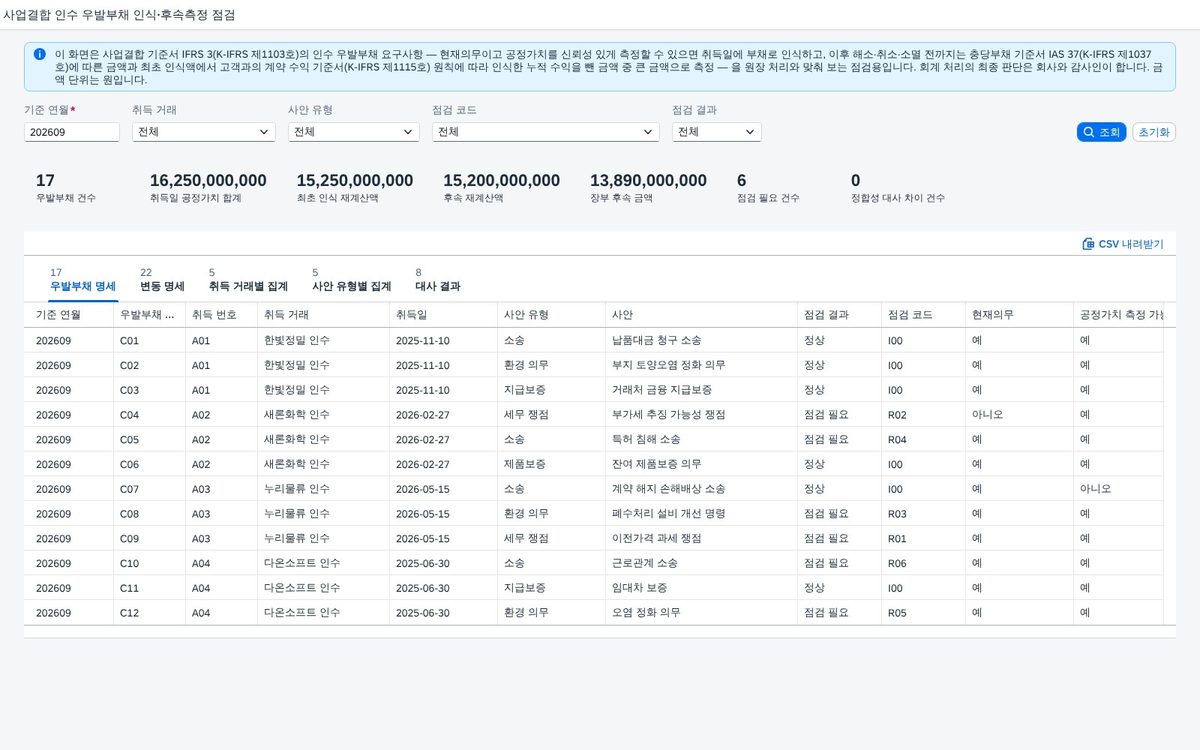Go to the 대사 결과 tab
Image resolution: width=1200 pixels, height=750 pixels.
[x=438, y=280]
